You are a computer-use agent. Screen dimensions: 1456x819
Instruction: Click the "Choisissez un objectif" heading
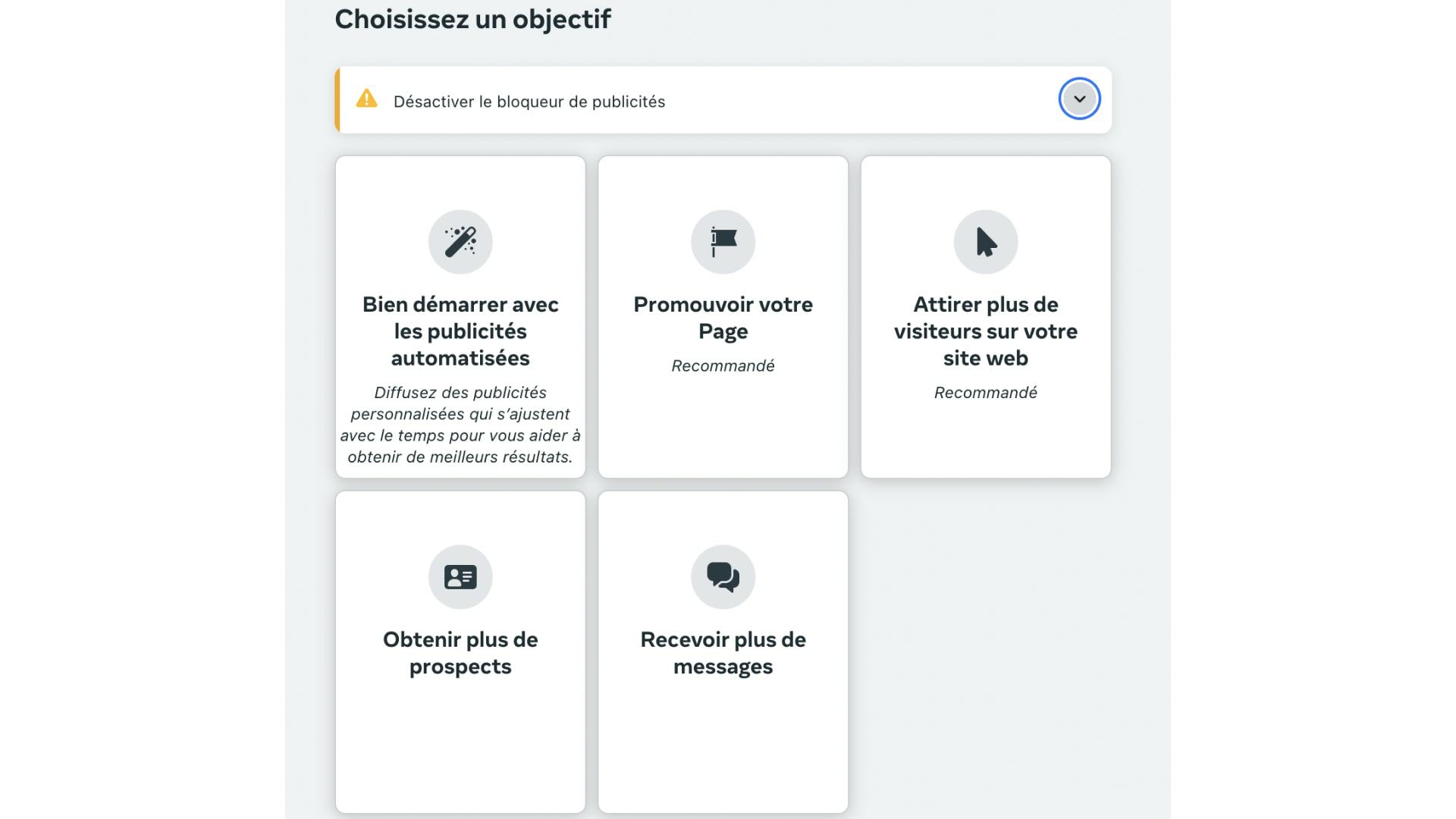point(472,19)
